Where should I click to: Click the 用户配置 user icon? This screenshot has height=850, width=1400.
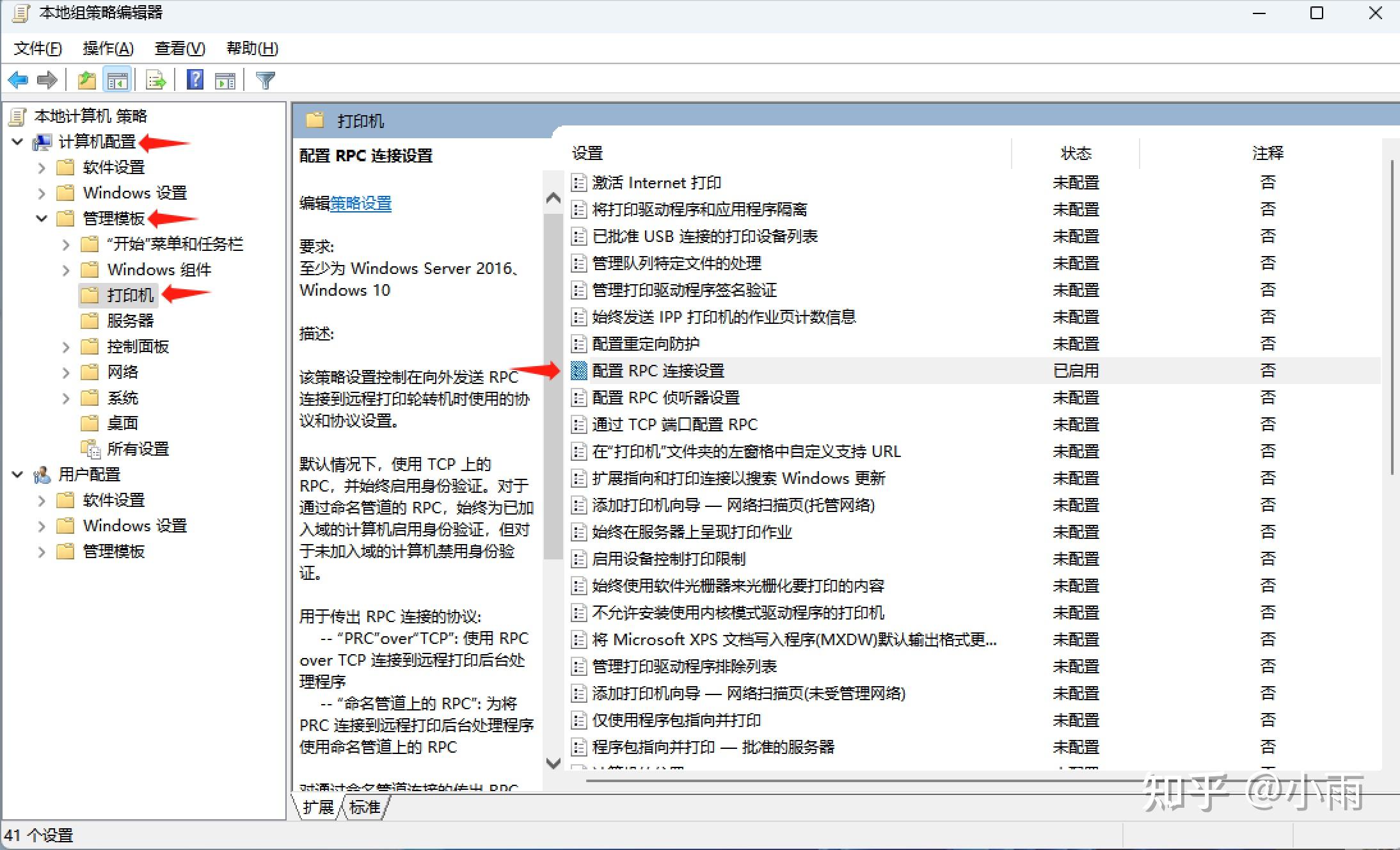coord(42,475)
